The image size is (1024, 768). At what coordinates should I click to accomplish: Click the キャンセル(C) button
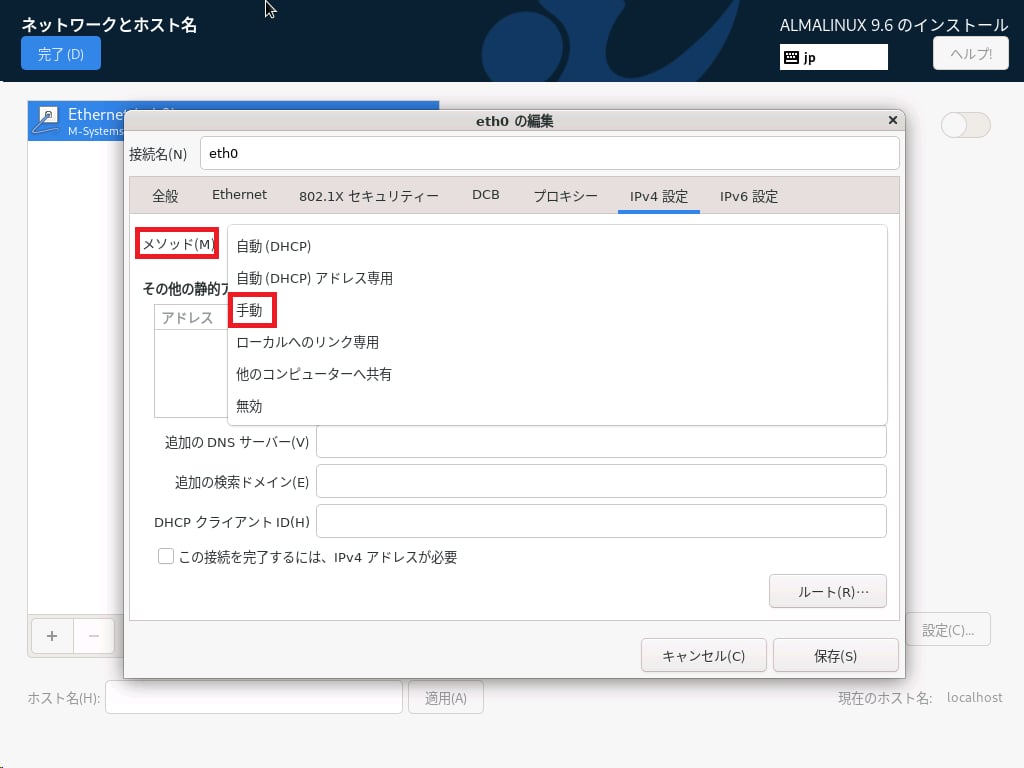click(x=703, y=656)
